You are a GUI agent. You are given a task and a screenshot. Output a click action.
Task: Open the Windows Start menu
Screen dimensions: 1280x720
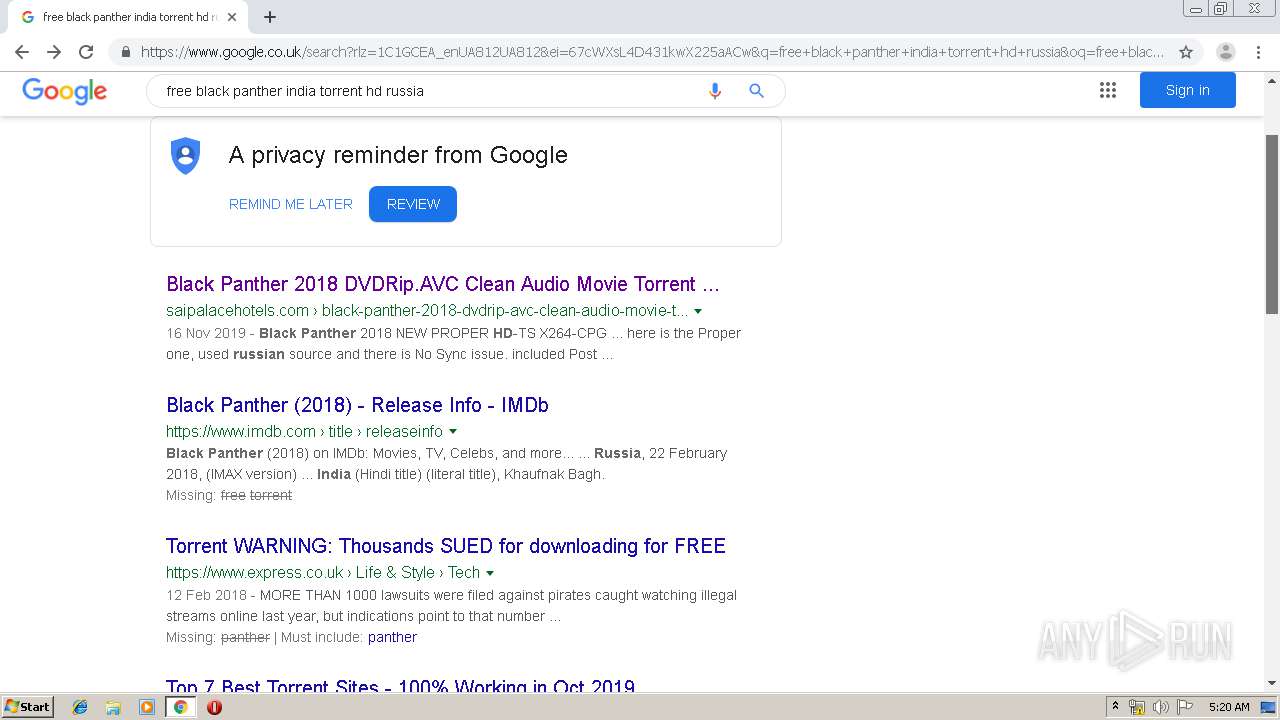click(27, 707)
